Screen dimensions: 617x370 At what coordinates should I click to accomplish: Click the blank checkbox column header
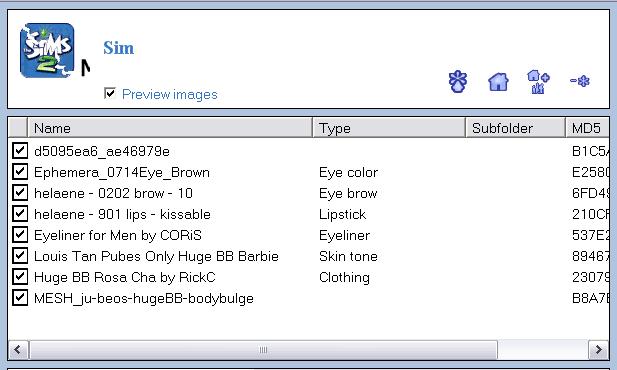18,128
